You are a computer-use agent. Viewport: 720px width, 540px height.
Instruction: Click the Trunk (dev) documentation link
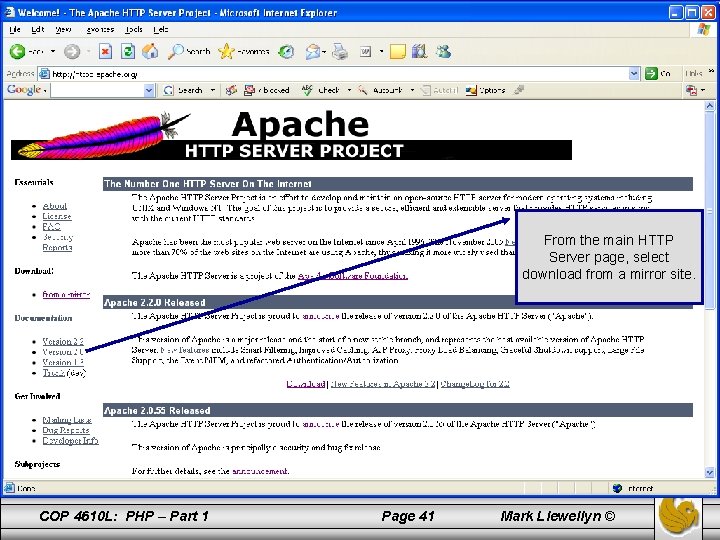coord(64,373)
